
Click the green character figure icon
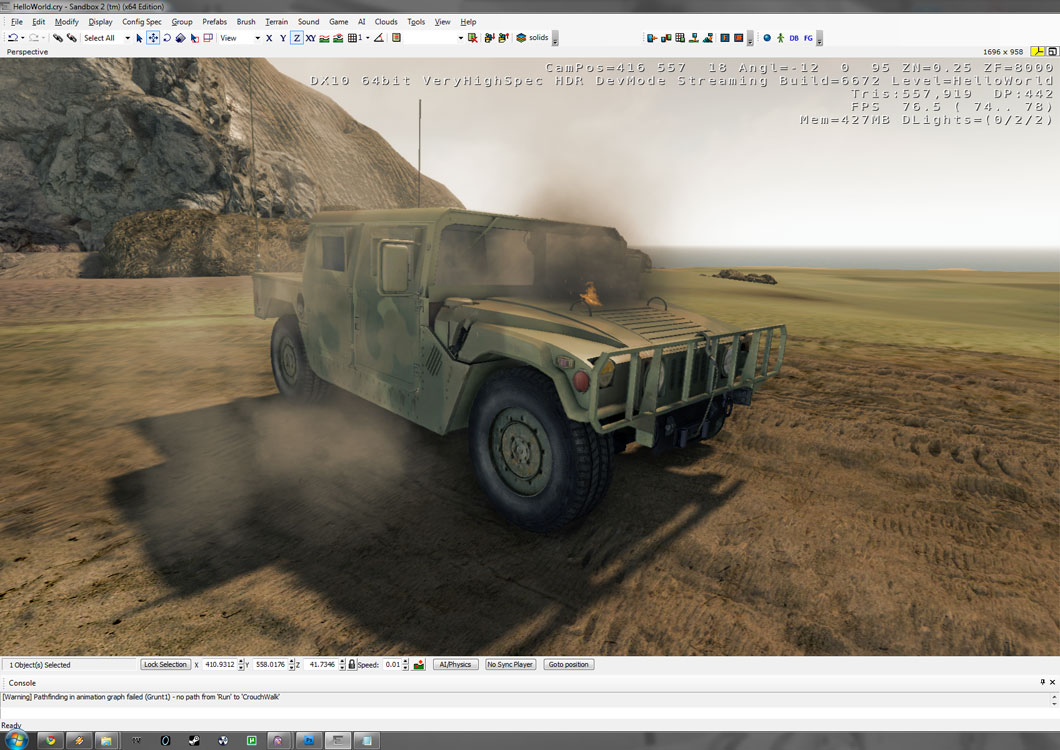780,38
